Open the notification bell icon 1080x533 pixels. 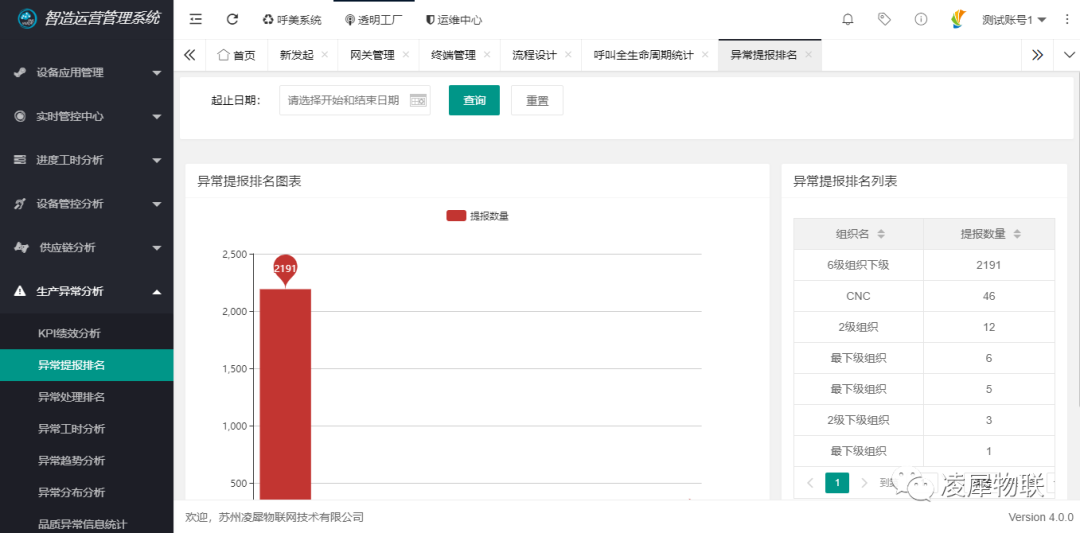click(x=848, y=19)
